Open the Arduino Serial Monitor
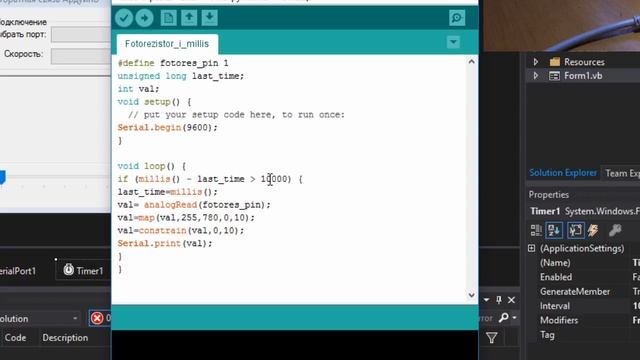Viewport: 640px width, 360px height. pos(457,18)
